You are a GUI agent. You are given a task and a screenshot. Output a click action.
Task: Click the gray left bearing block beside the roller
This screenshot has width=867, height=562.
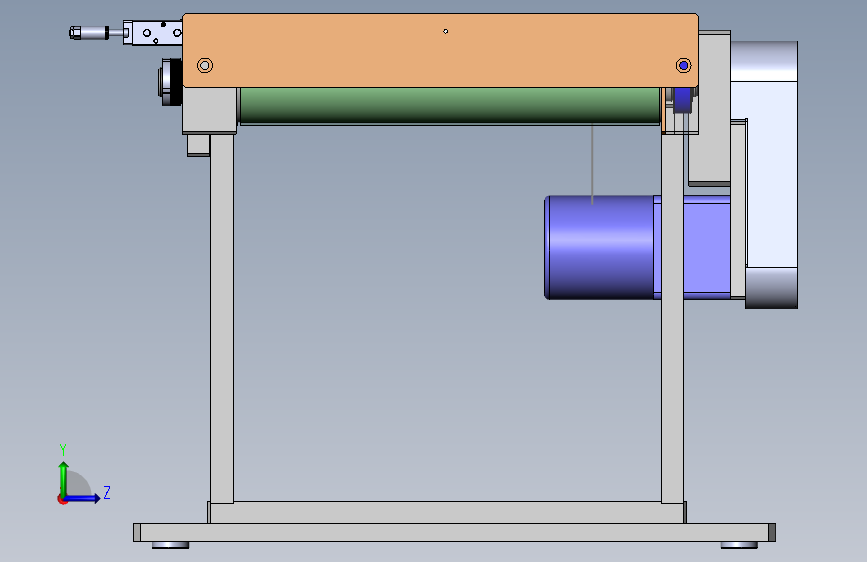coord(210,110)
